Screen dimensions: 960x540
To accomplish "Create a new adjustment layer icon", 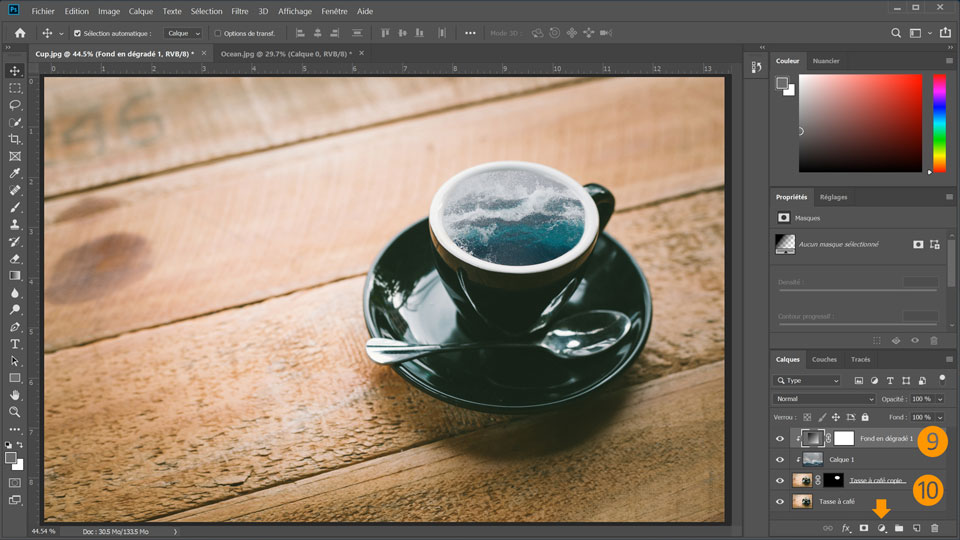I will click(x=881, y=528).
